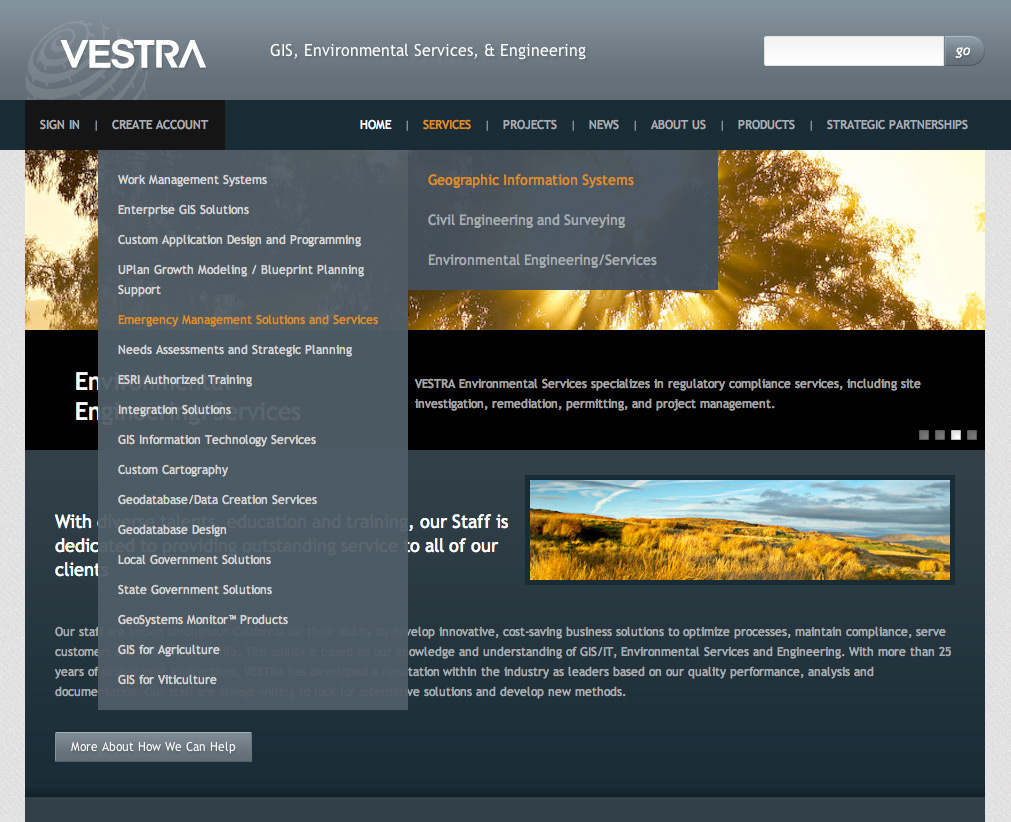Screen dimensions: 1011x822
Task: Choose Local Government Solutions
Action: click(194, 560)
